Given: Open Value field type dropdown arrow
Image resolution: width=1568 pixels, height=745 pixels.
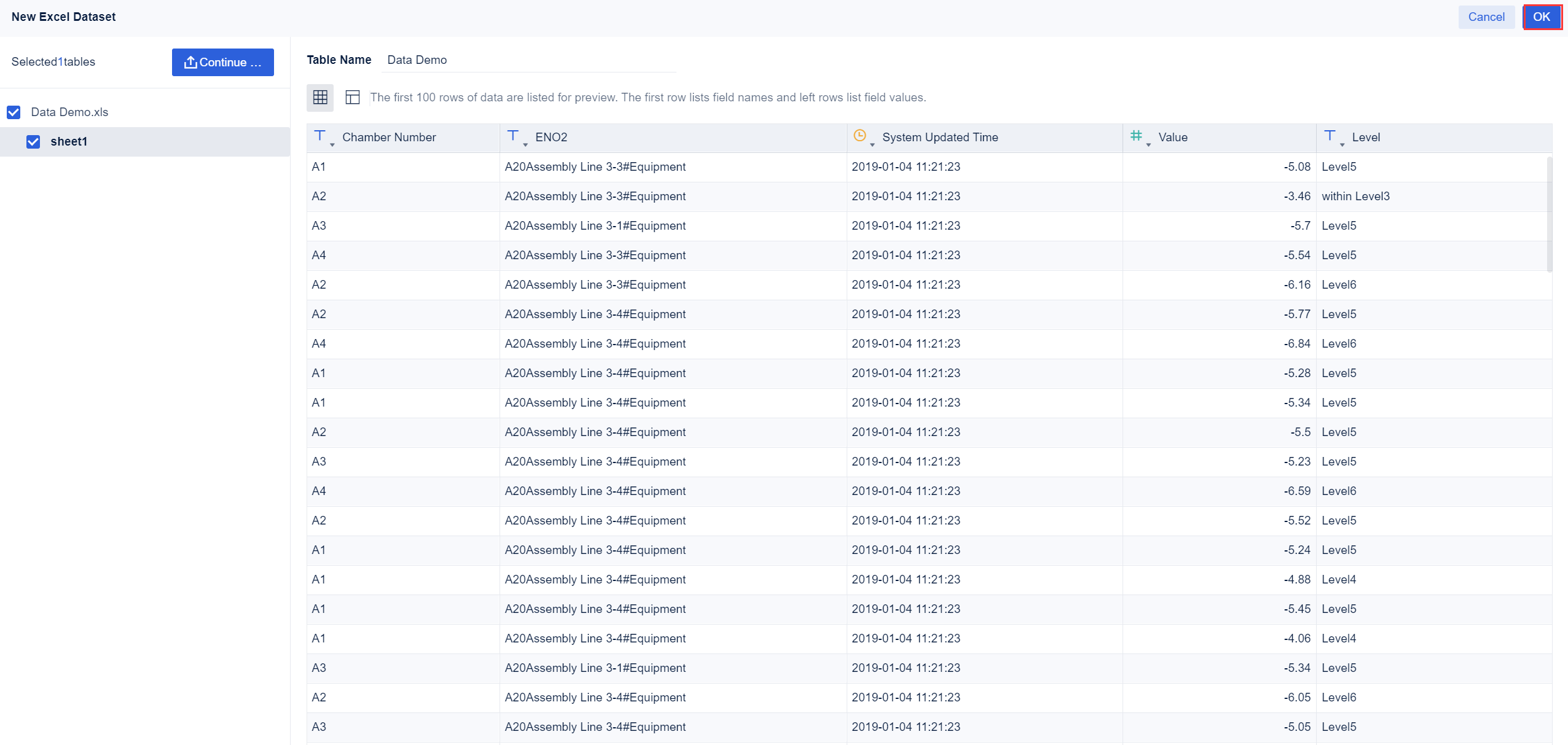Looking at the screenshot, I should [x=1148, y=145].
